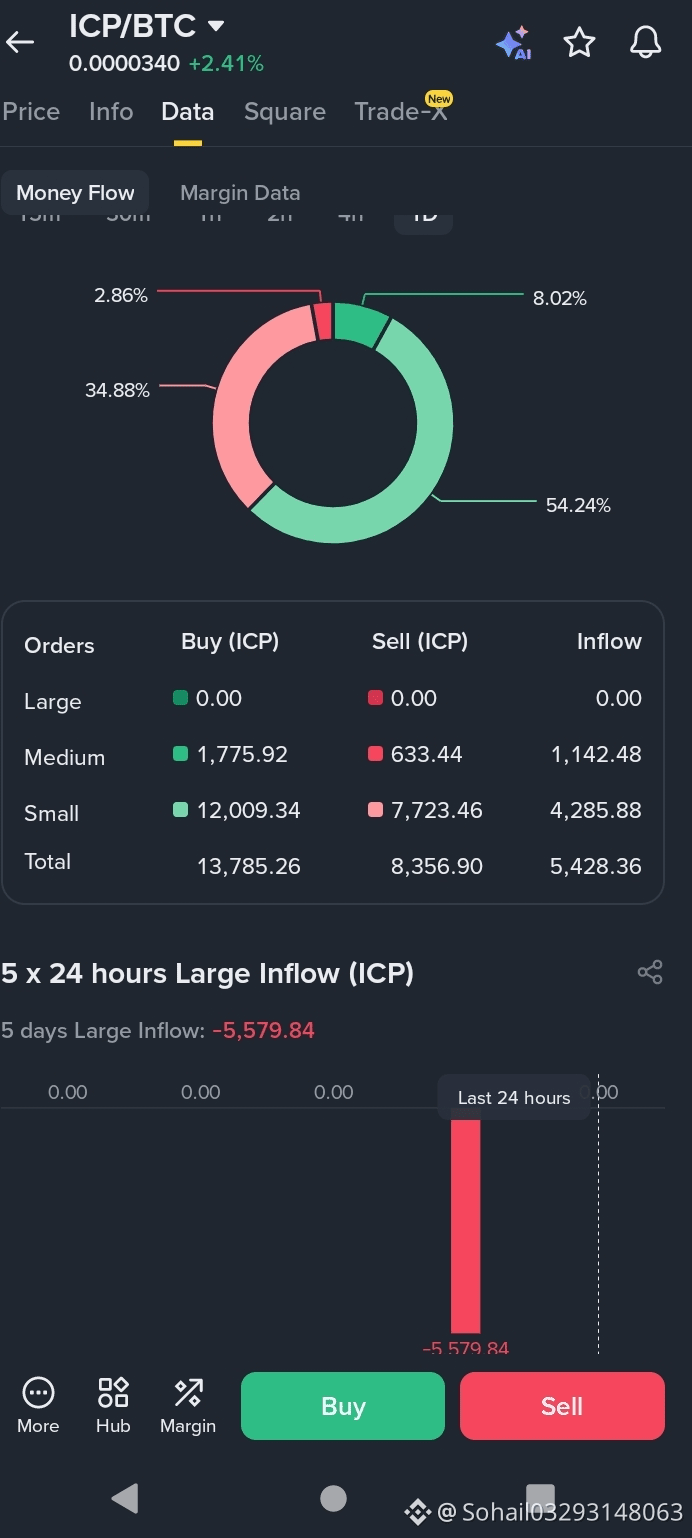Viewport: 692px width, 1538px height.
Task: Open the Hub icon
Action: click(x=113, y=1405)
